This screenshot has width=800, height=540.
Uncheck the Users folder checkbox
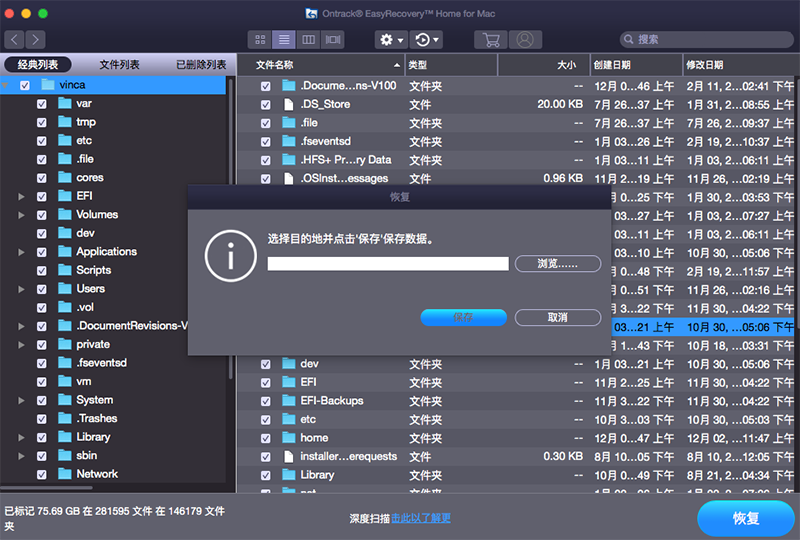pyautogui.click(x=42, y=289)
